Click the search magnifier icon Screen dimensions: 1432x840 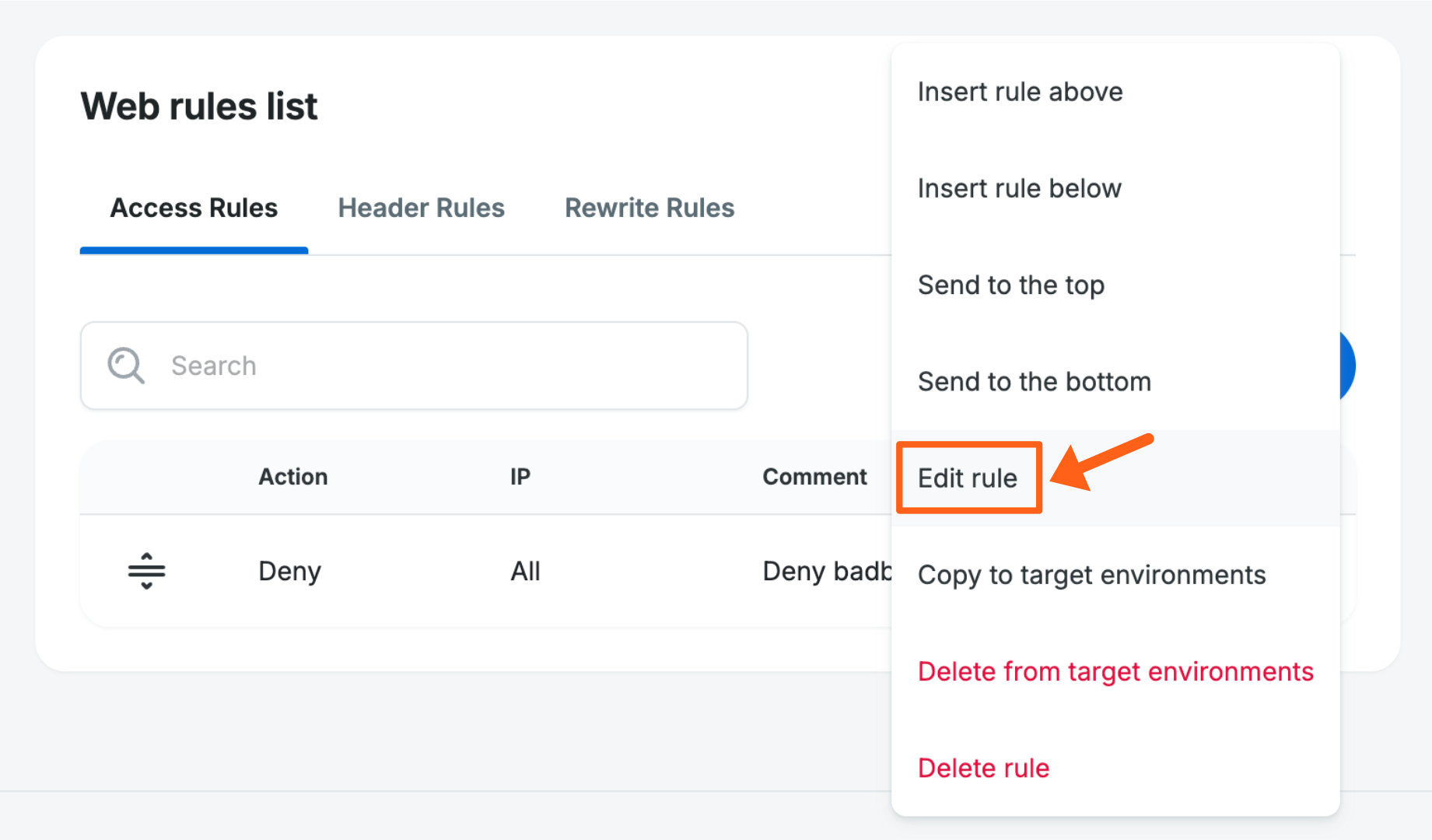coord(125,366)
